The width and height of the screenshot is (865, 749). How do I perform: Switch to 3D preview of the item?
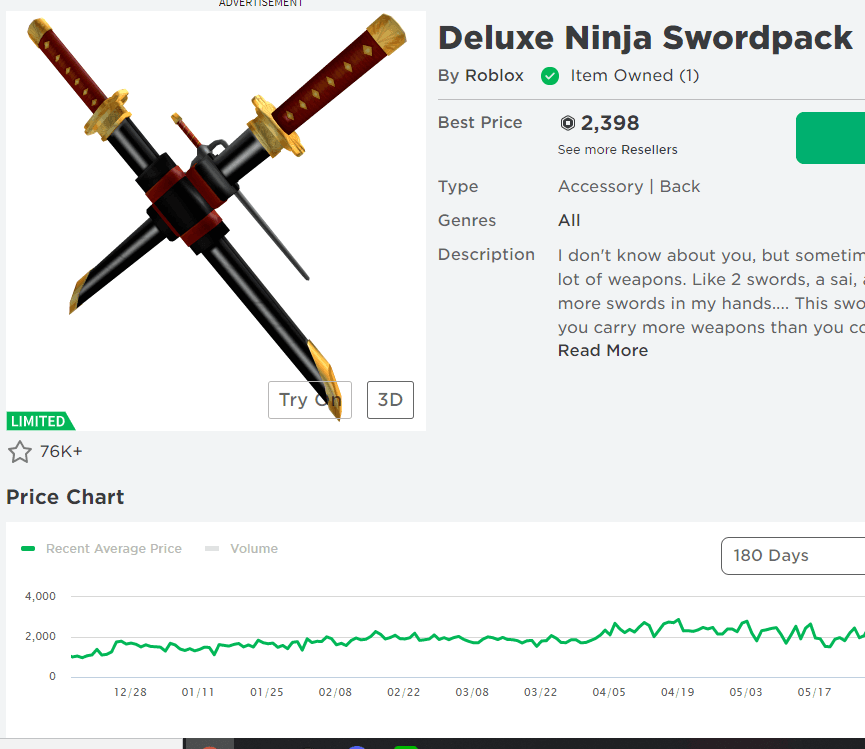click(390, 400)
